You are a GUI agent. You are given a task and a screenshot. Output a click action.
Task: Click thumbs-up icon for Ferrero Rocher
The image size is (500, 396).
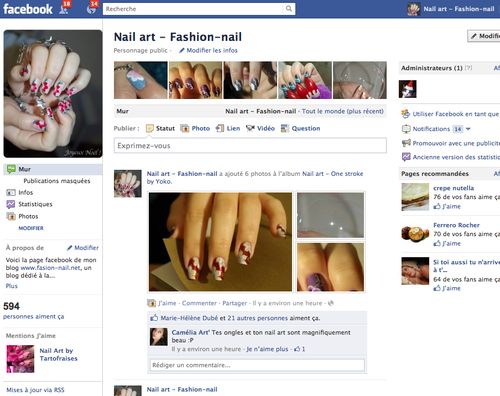[x=437, y=244]
